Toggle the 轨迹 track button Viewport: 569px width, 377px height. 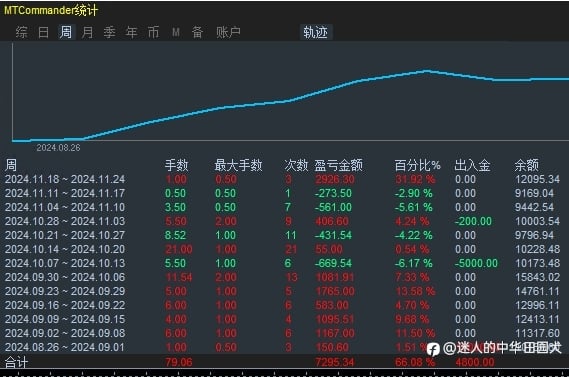click(x=316, y=32)
